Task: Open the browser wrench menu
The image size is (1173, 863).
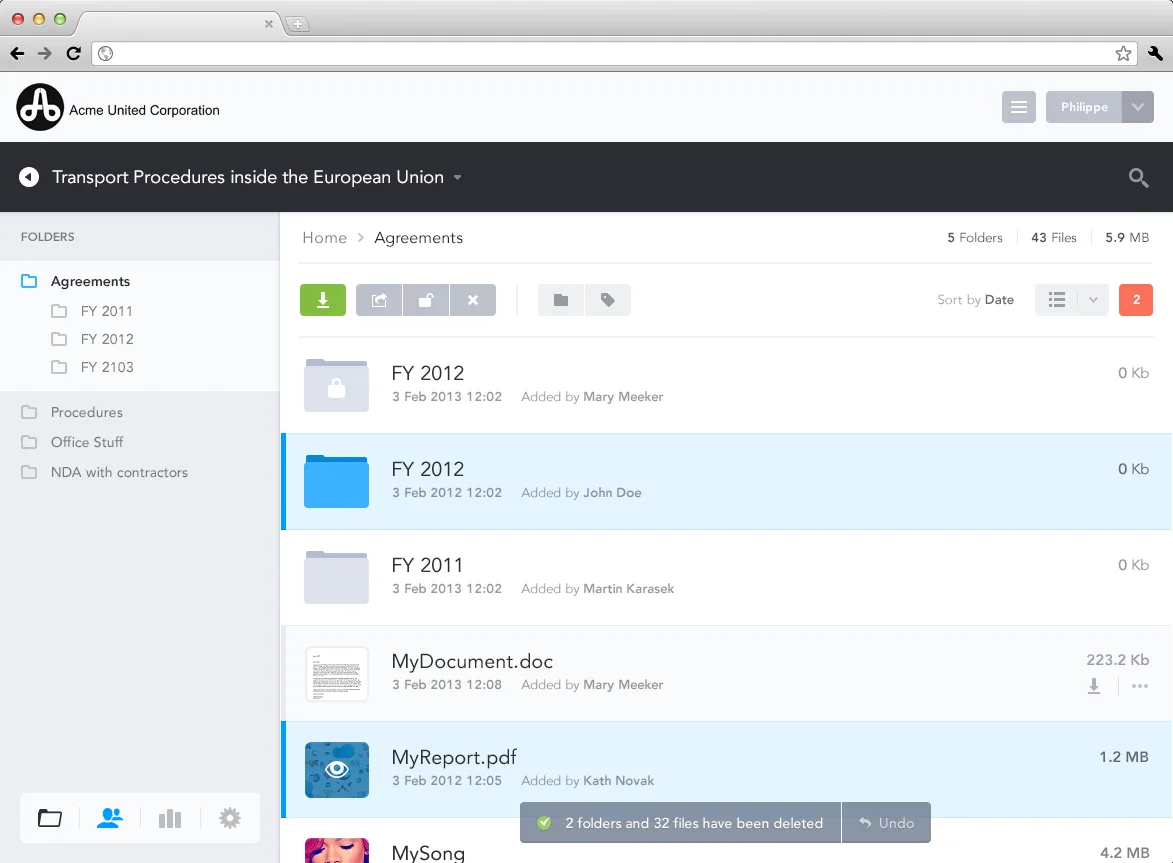Action: [x=1155, y=53]
